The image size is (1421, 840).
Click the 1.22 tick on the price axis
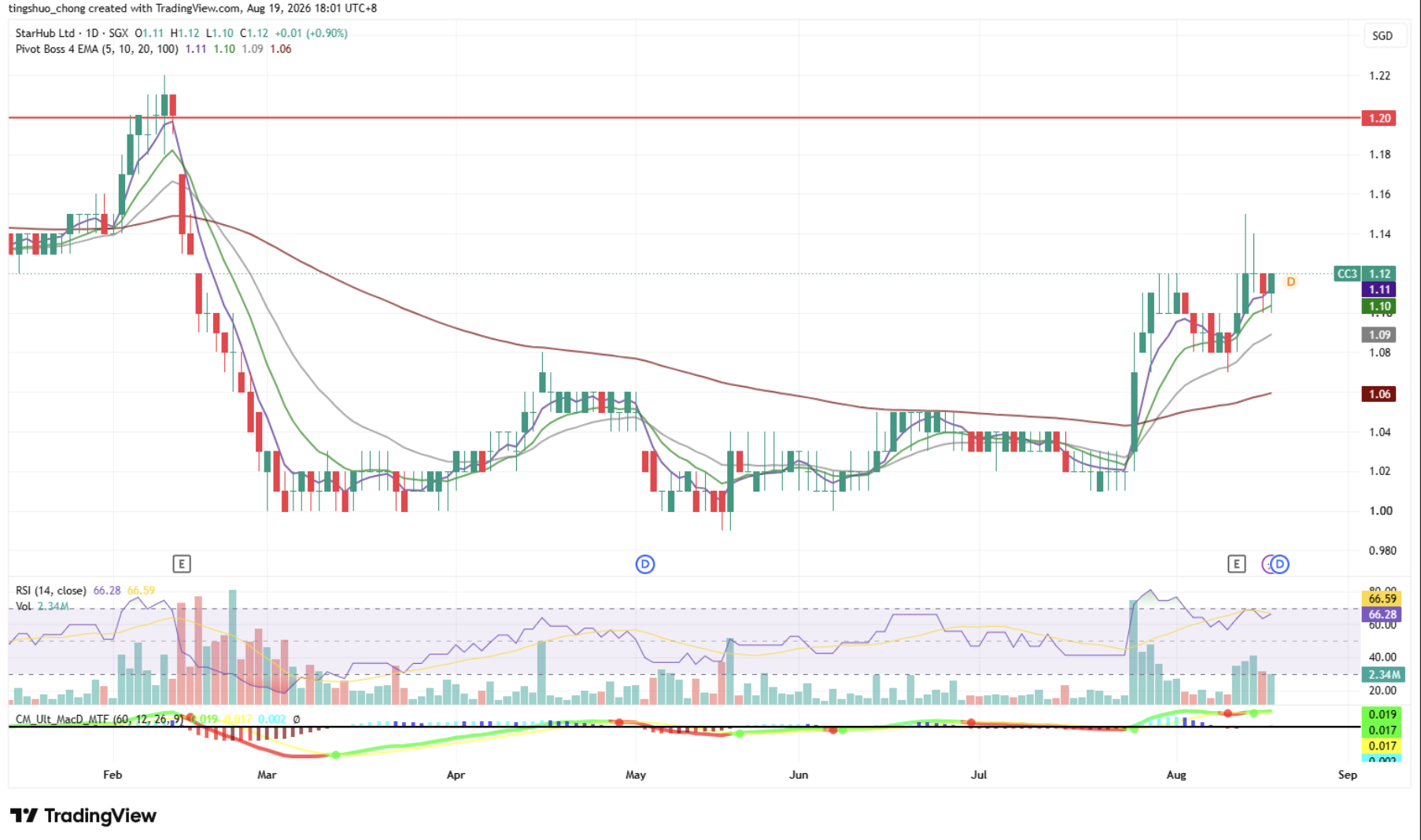point(1379,76)
